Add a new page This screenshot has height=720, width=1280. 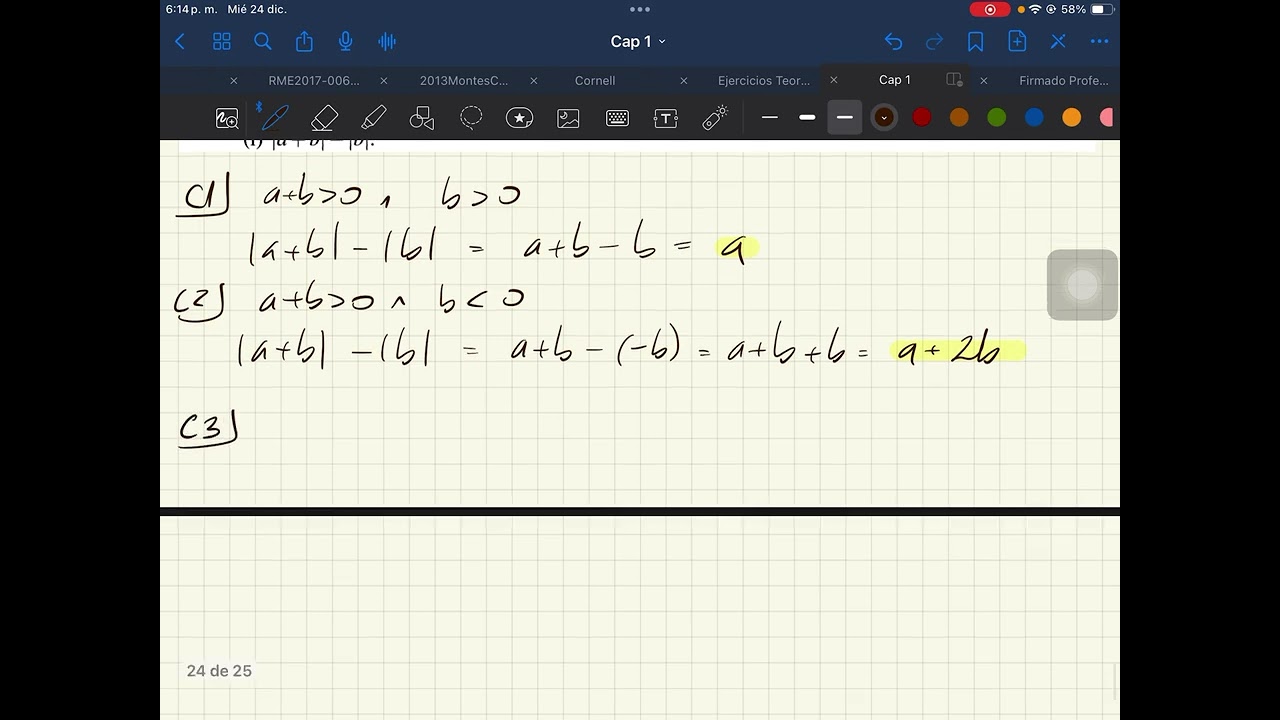tap(1017, 41)
